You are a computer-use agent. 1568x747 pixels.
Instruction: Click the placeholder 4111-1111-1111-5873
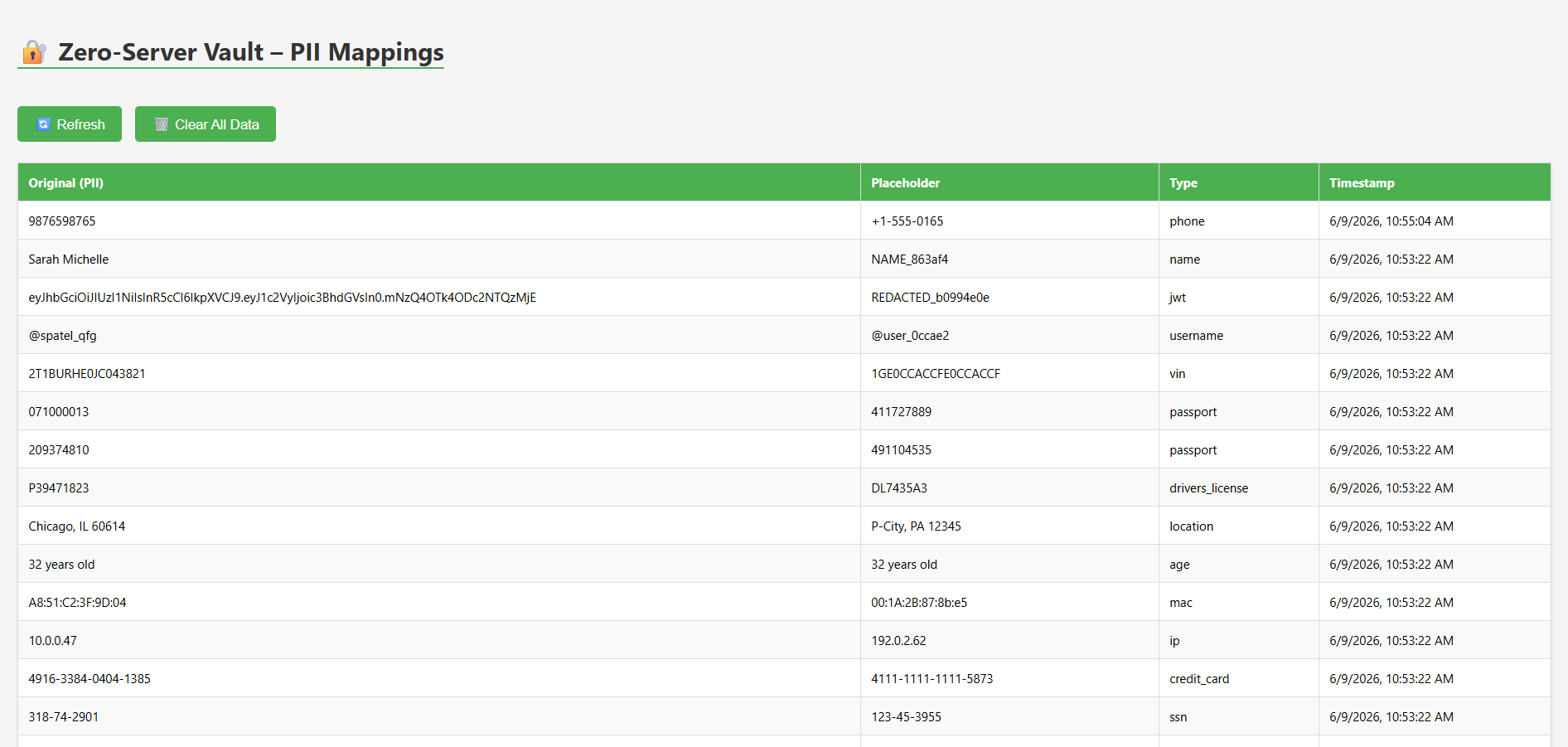coord(932,679)
